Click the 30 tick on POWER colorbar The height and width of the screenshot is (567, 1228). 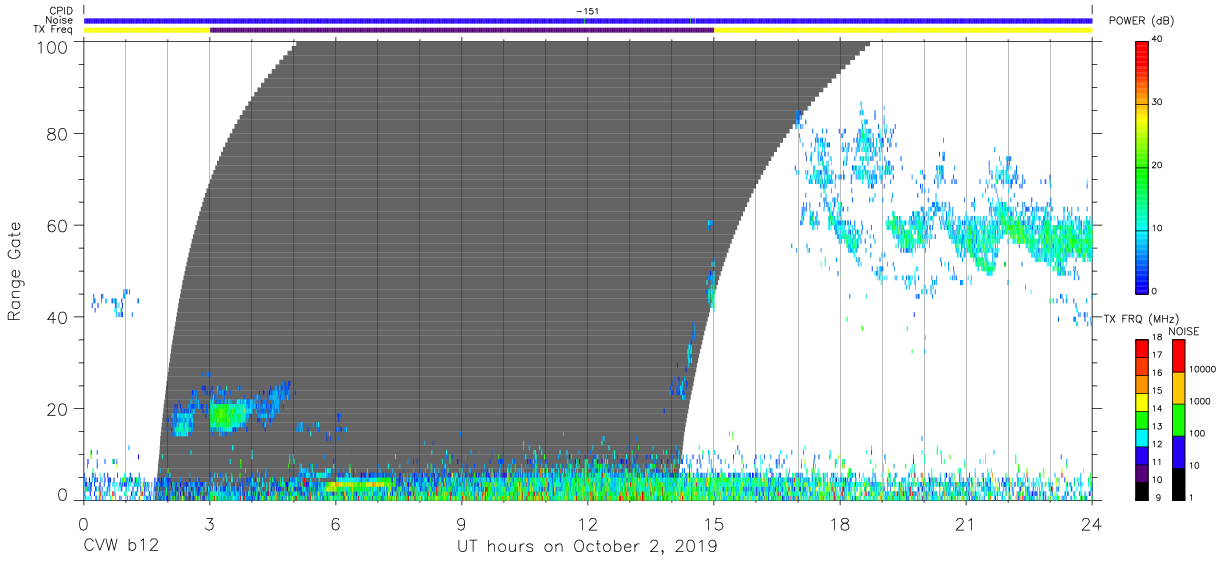1158,102
